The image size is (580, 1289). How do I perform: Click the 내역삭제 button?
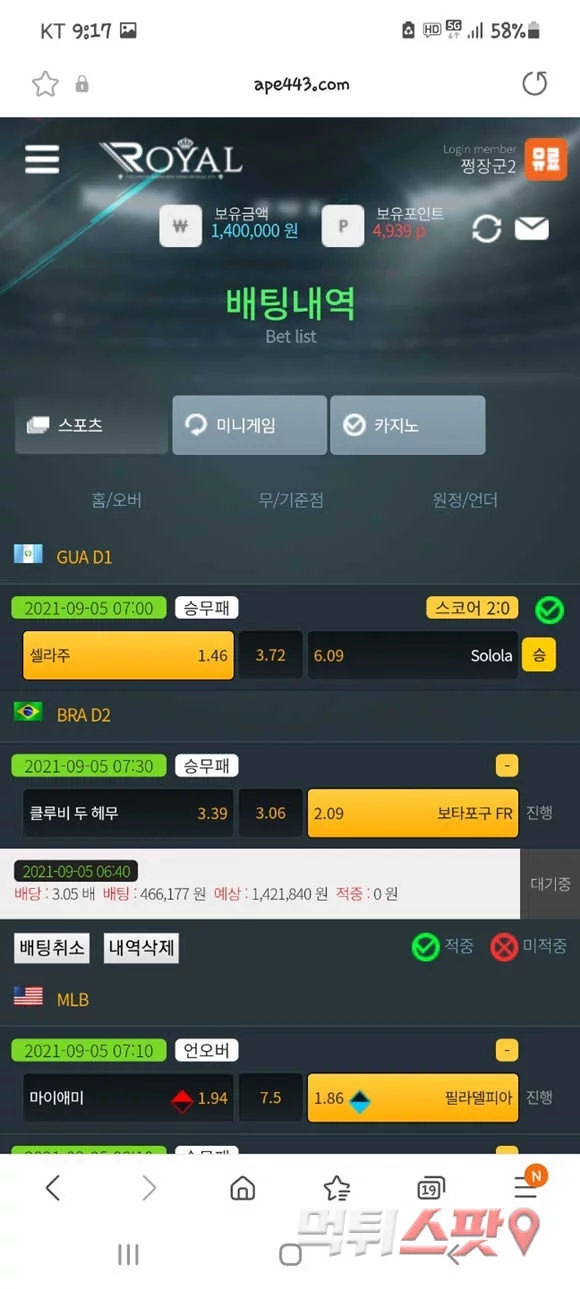point(141,948)
